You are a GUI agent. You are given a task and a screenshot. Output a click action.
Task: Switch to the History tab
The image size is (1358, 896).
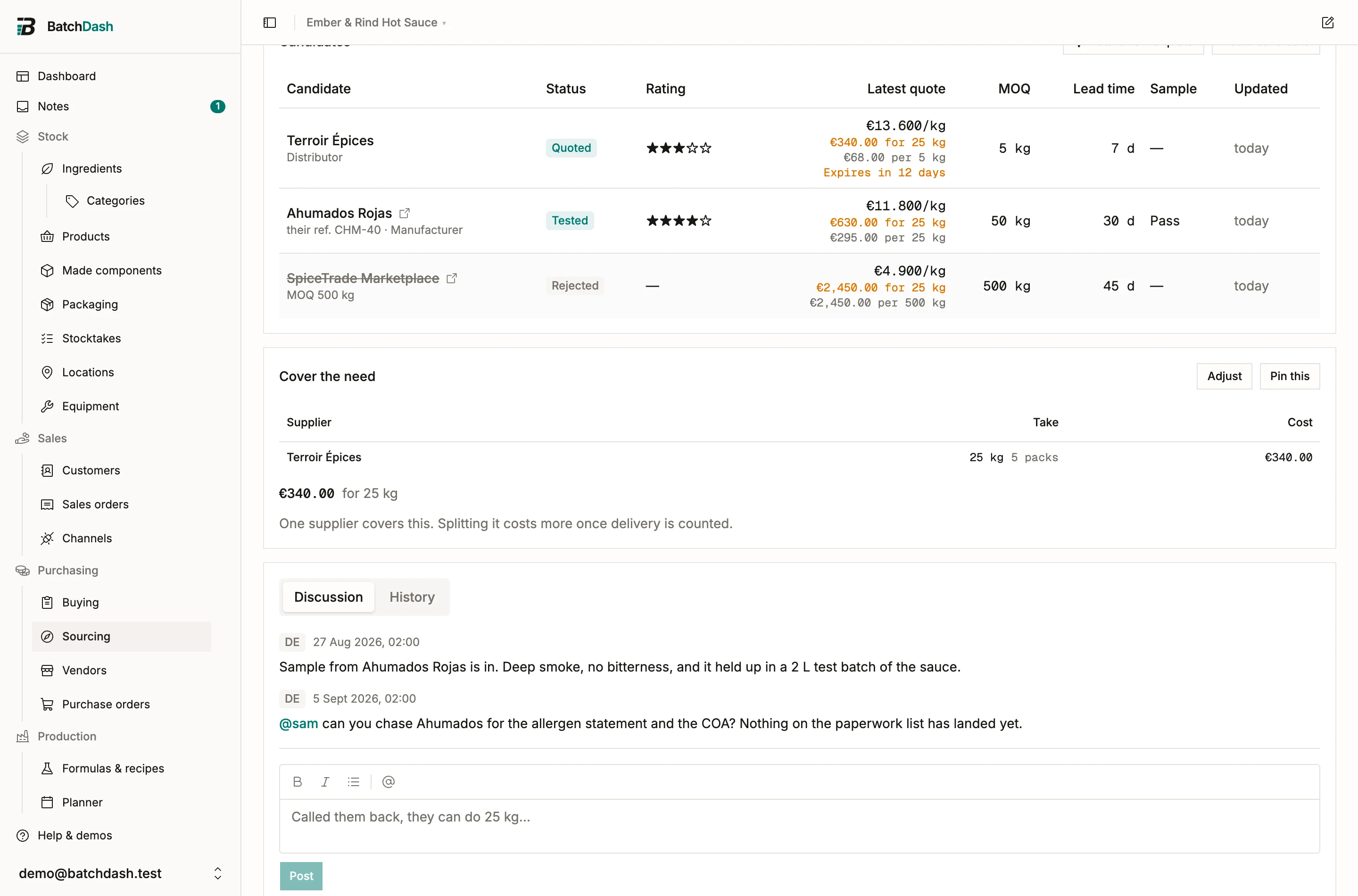(412, 597)
